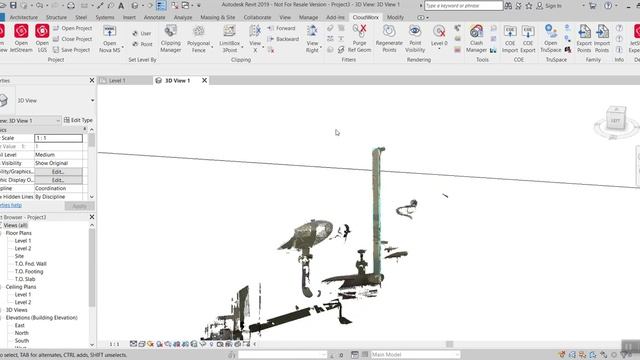The image size is (640, 360).
Task: Close the 3D View 1 tab
Action: [x=204, y=80]
